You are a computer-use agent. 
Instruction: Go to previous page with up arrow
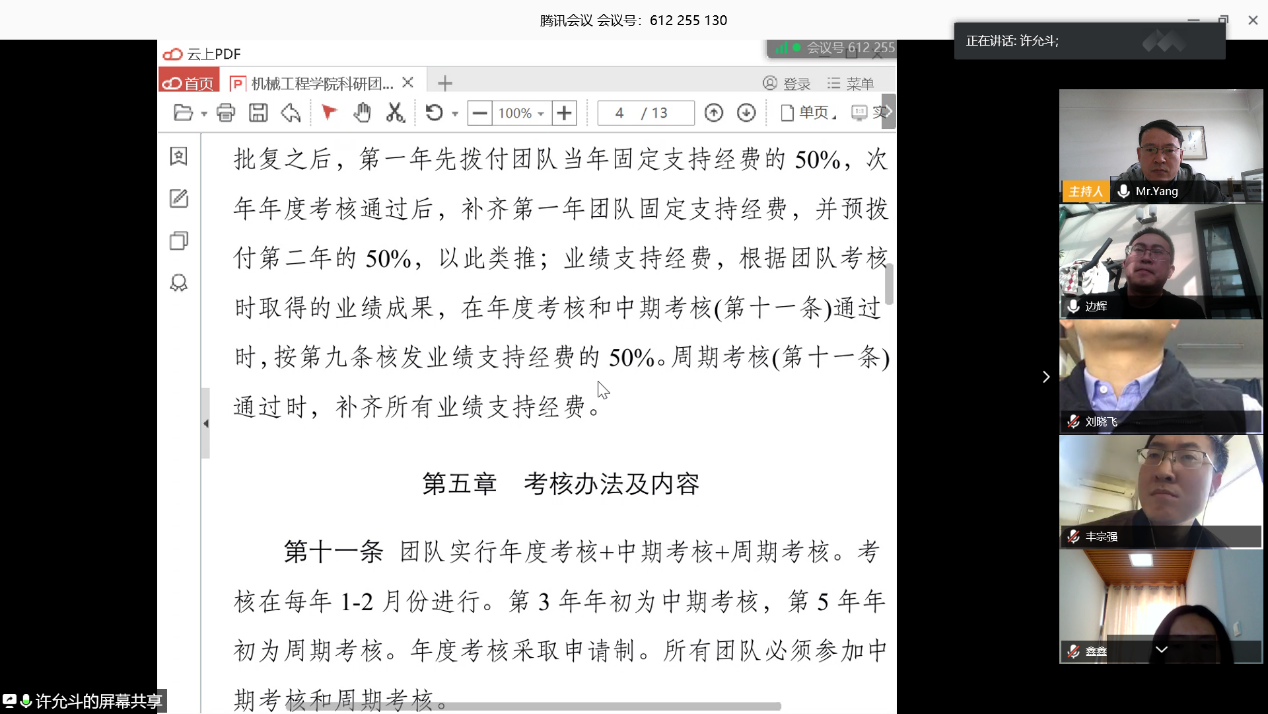pyautogui.click(x=714, y=113)
